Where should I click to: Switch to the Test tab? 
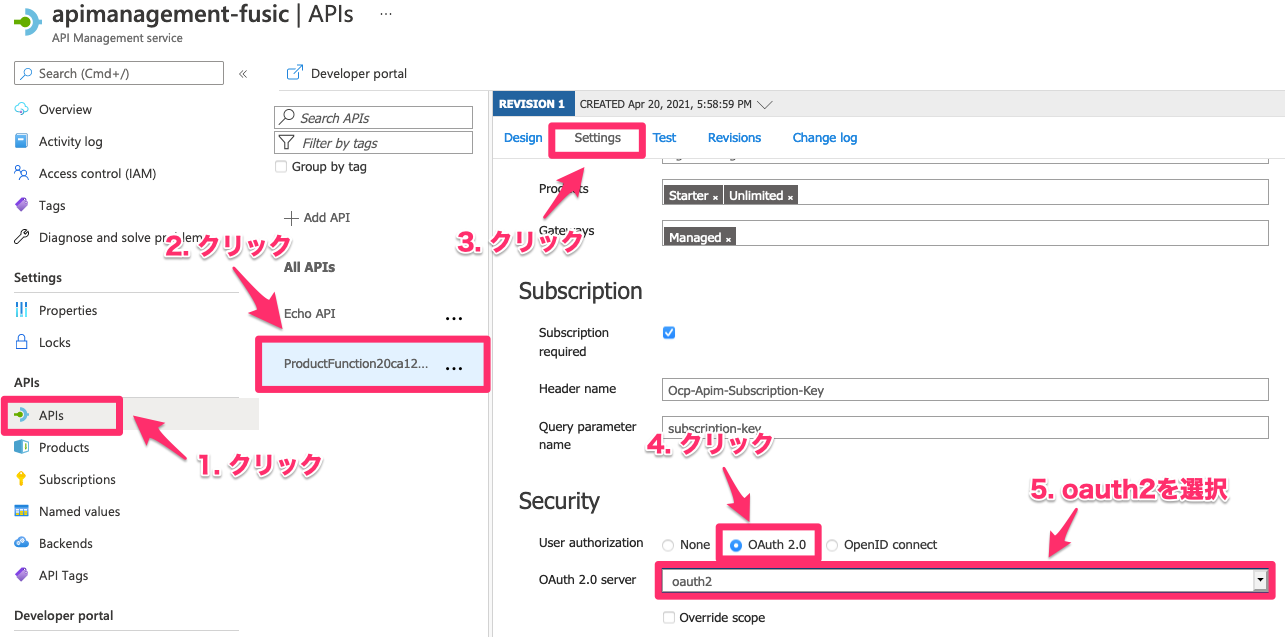pos(664,138)
